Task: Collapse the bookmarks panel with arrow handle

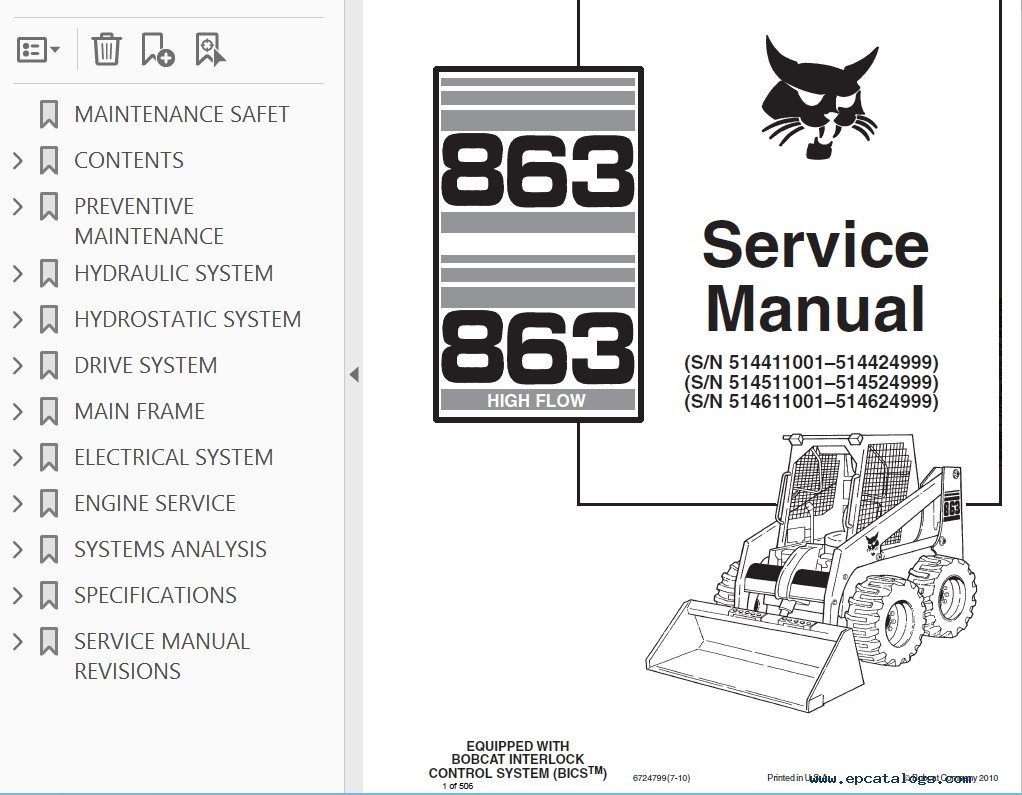Action: 354,375
